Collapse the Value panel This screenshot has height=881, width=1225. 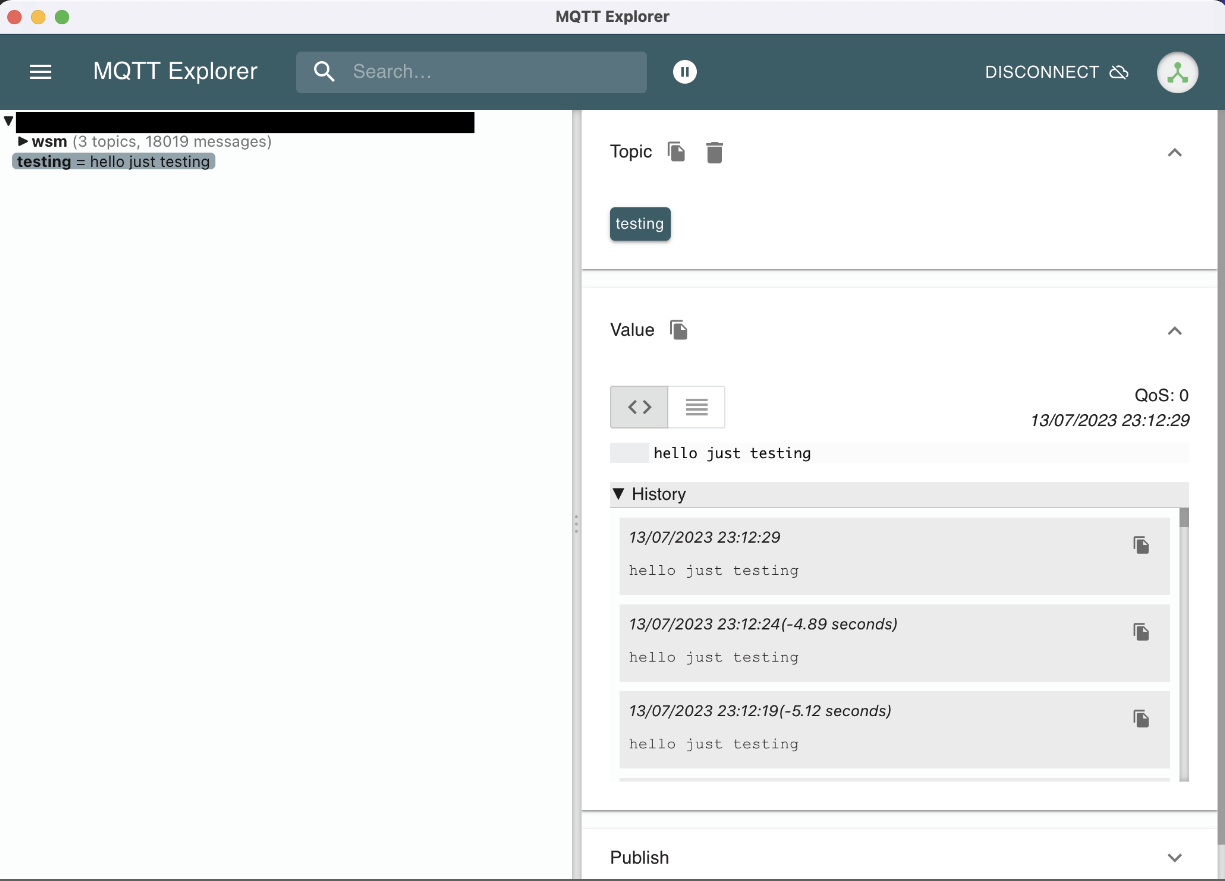[1175, 330]
